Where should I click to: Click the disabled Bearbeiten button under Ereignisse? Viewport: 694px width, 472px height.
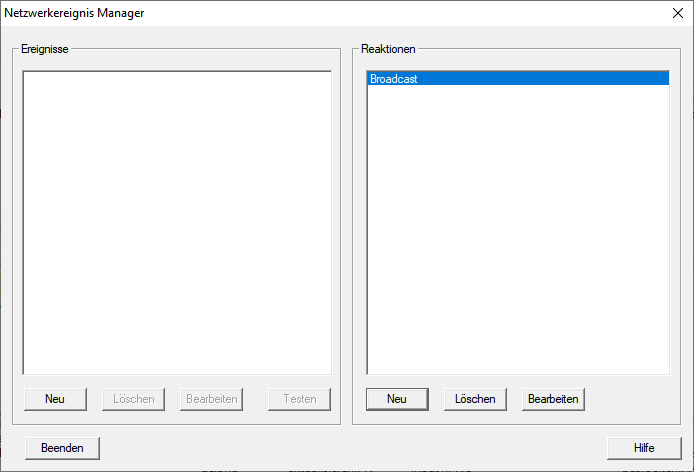click(211, 399)
